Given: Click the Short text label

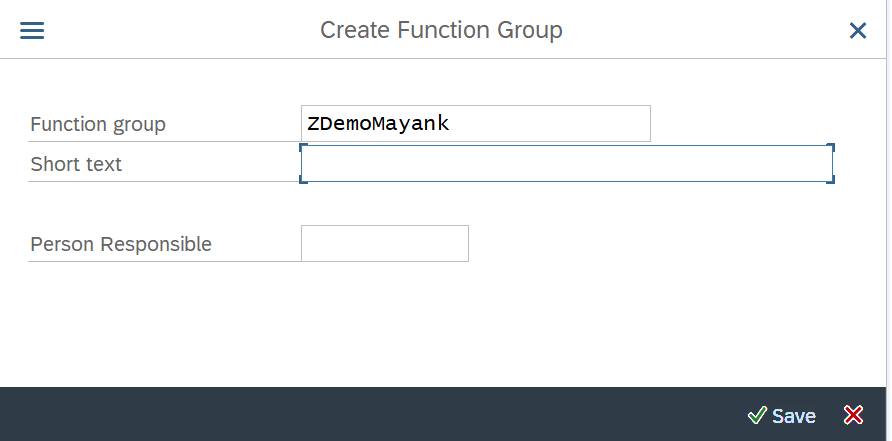Looking at the screenshot, I should pyautogui.click(x=76, y=164).
